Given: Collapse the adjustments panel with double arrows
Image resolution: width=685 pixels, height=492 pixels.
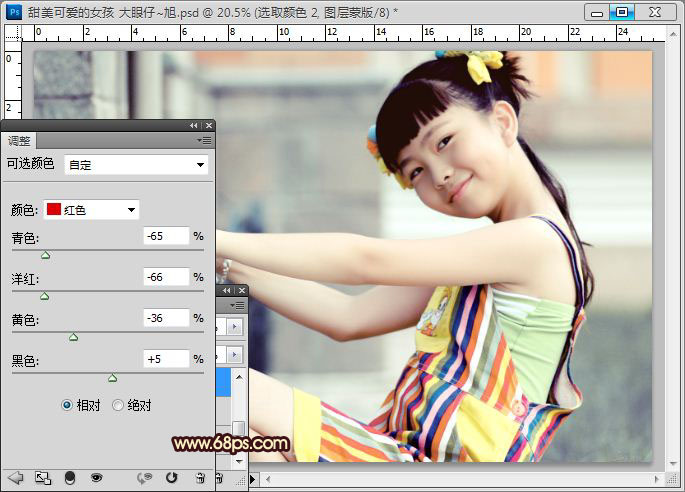Looking at the screenshot, I should (x=194, y=126).
